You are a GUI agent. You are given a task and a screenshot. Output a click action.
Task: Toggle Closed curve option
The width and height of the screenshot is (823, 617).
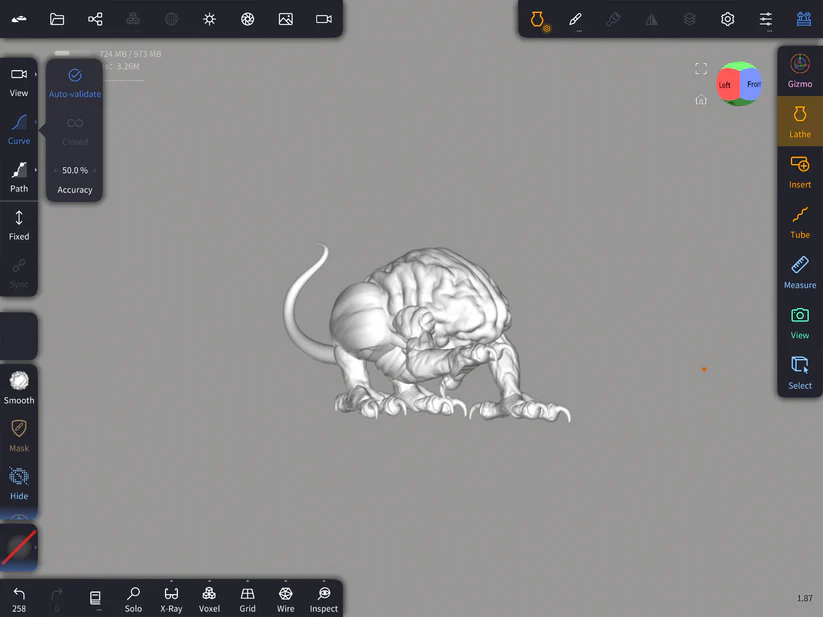coord(75,131)
